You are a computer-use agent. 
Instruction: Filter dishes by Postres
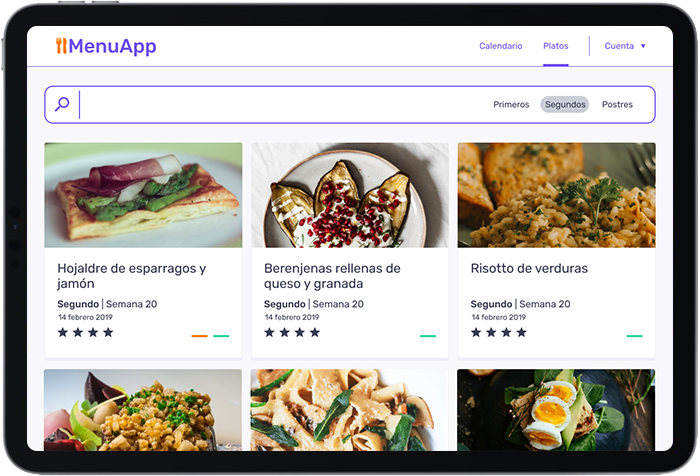point(617,104)
